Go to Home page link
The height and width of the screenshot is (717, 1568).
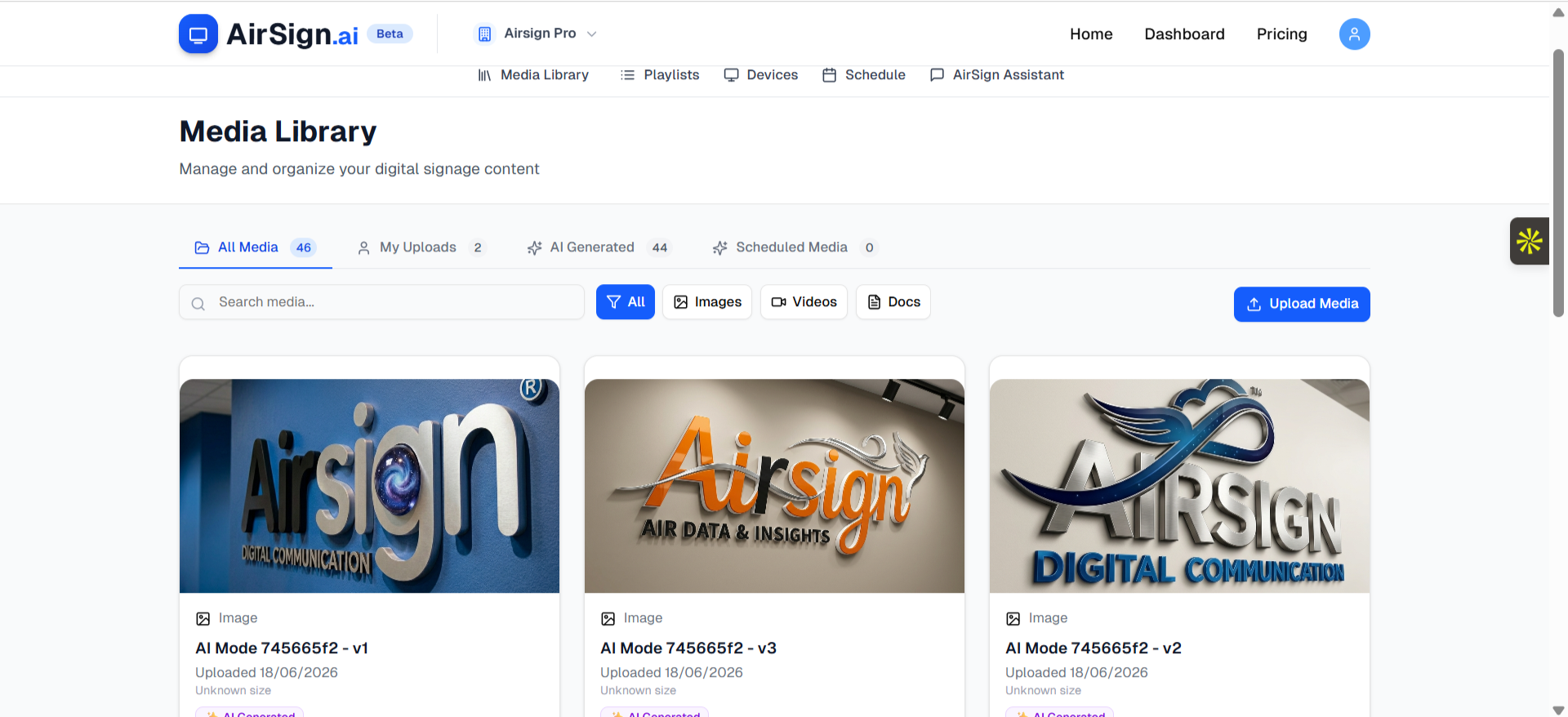click(x=1091, y=34)
